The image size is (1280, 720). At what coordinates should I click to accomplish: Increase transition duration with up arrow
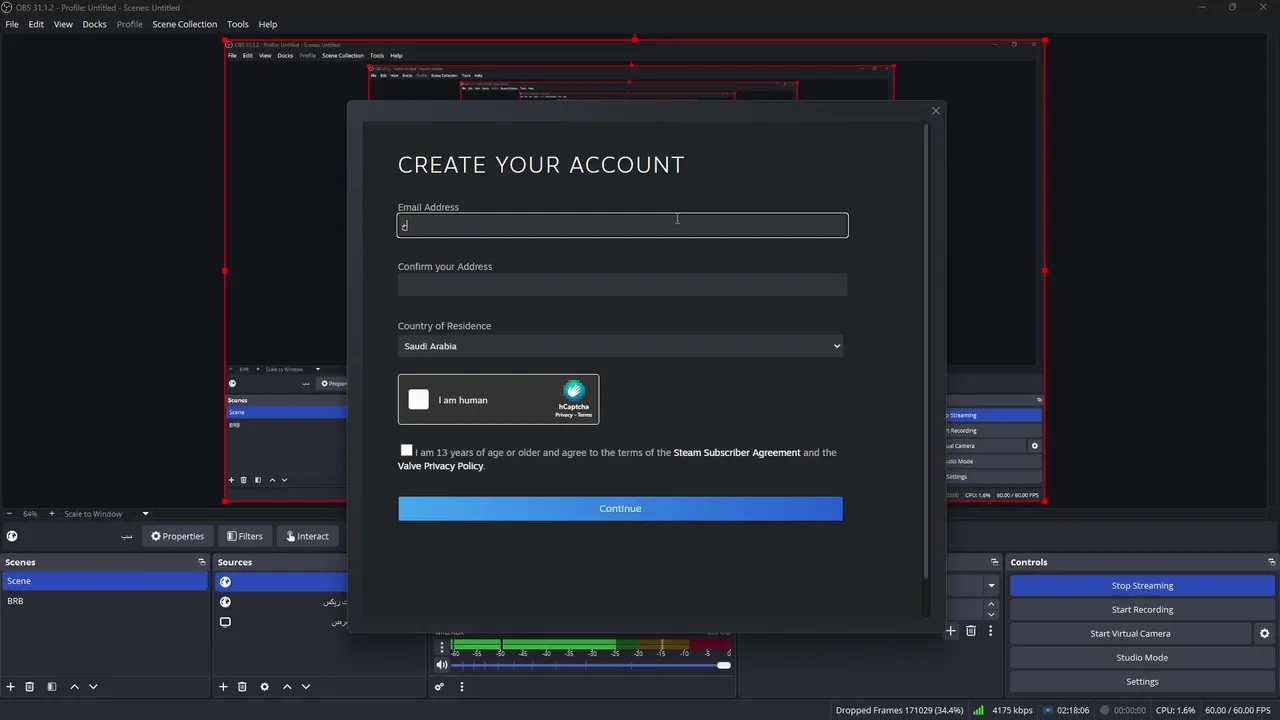(991, 604)
